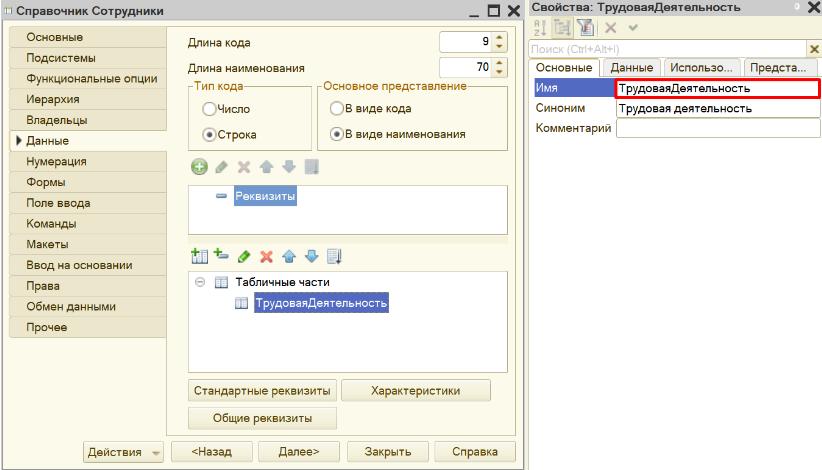
Task: Proceed with Далее> button
Action: pyautogui.click(x=299, y=452)
